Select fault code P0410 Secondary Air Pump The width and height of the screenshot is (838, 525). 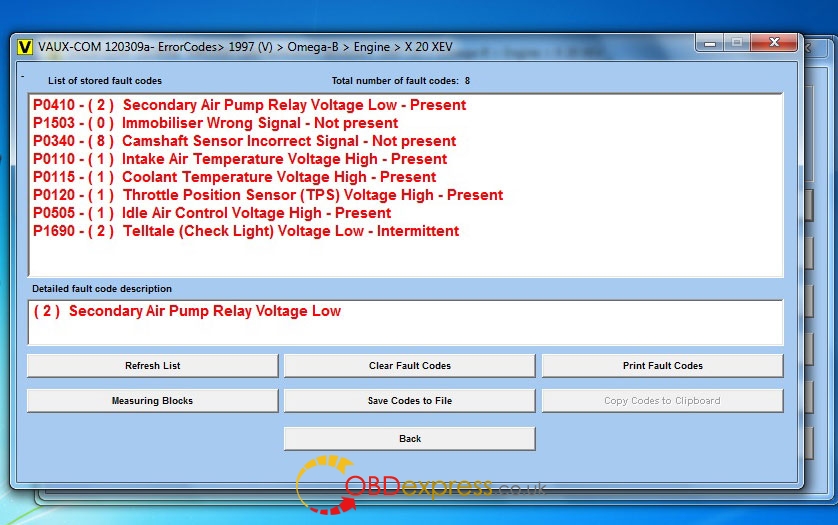click(249, 105)
